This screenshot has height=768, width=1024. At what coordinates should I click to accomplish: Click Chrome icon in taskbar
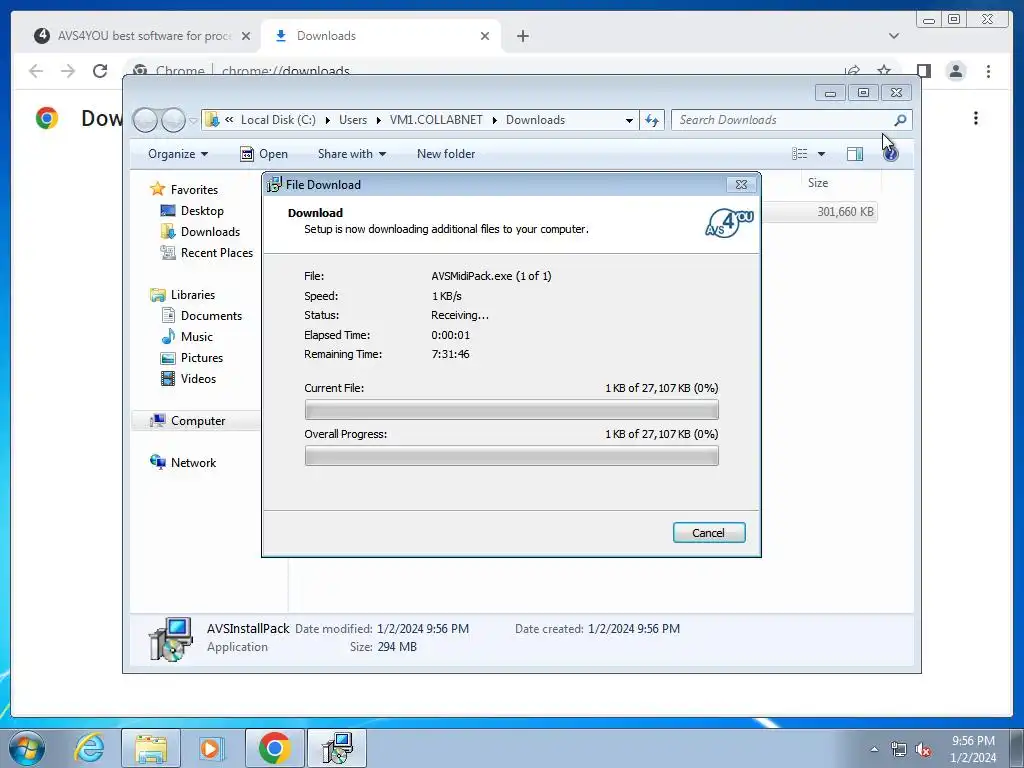pos(274,748)
